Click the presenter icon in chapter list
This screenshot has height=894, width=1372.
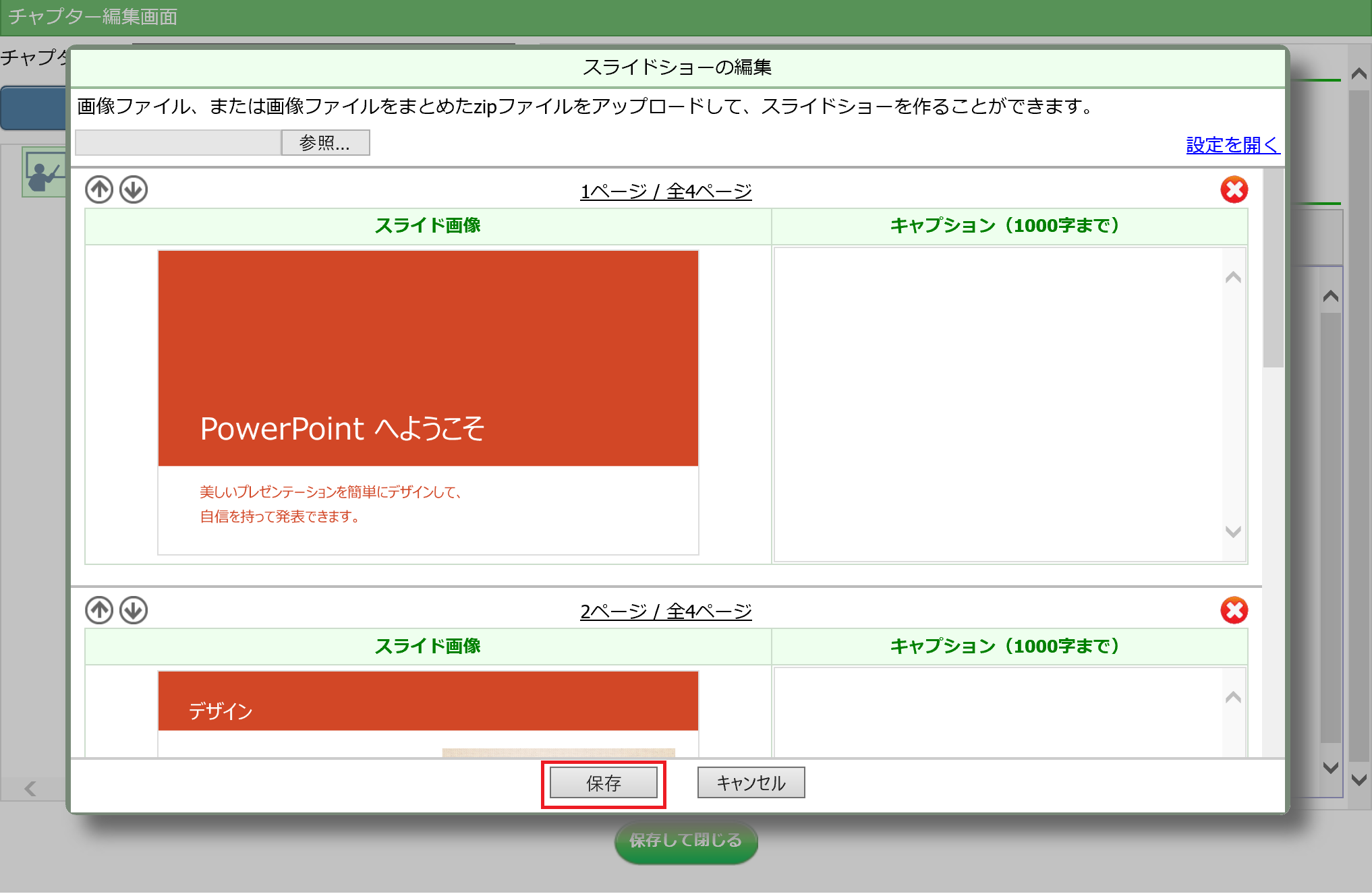45,172
